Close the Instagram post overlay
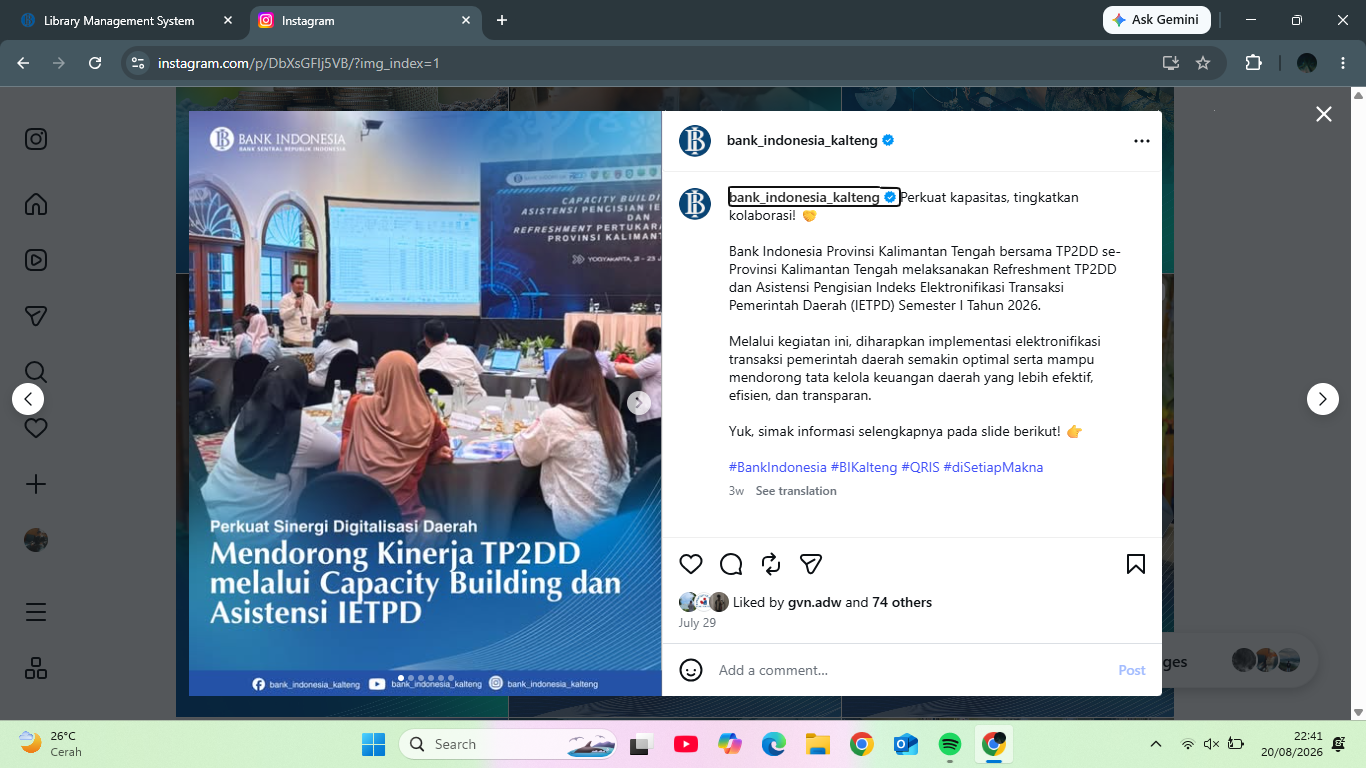The height and width of the screenshot is (768, 1366). click(x=1324, y=114)
